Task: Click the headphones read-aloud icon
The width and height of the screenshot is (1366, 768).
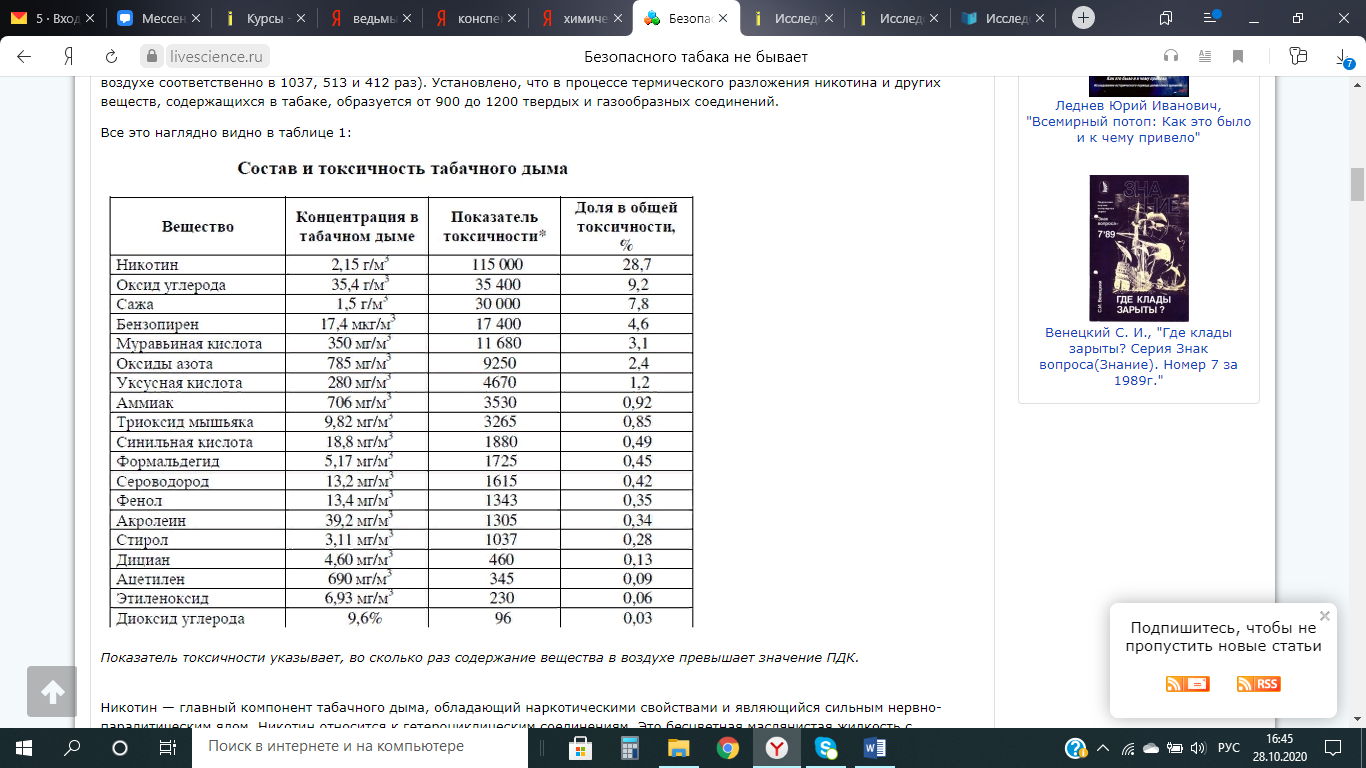Action: [1171, 56]
